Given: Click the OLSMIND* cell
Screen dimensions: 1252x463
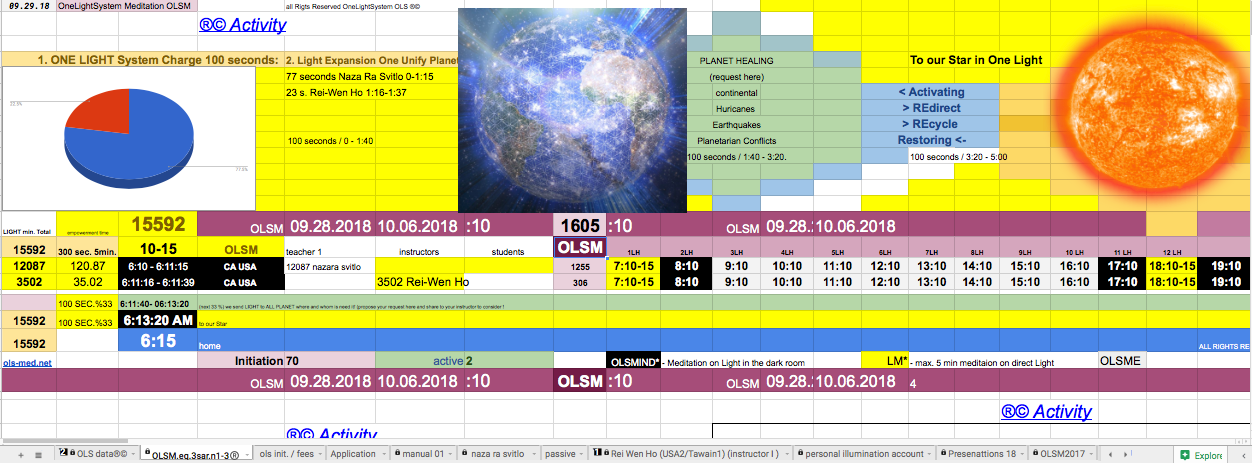Looking at the screenshot, I should 633,361.
